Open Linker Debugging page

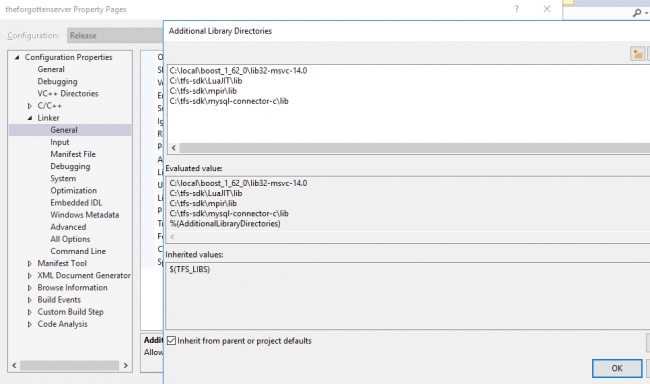click(x=70, y=166)
